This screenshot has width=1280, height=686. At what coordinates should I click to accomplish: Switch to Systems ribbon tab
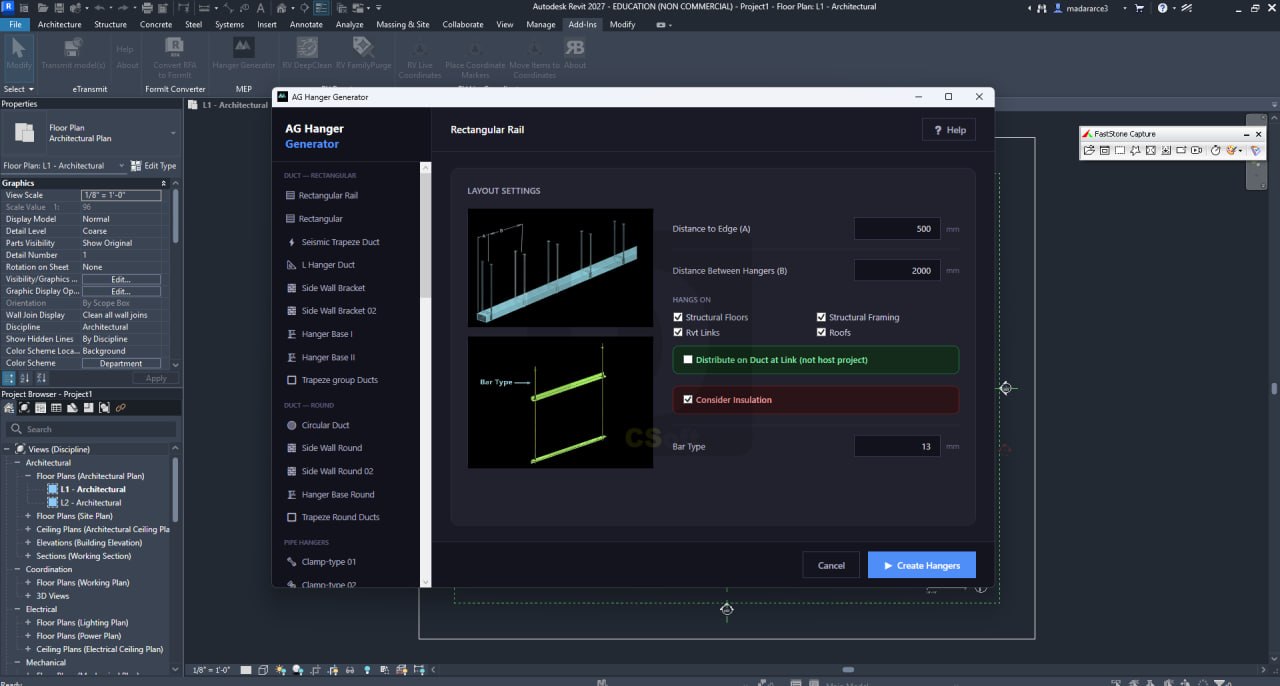(229, 24)
